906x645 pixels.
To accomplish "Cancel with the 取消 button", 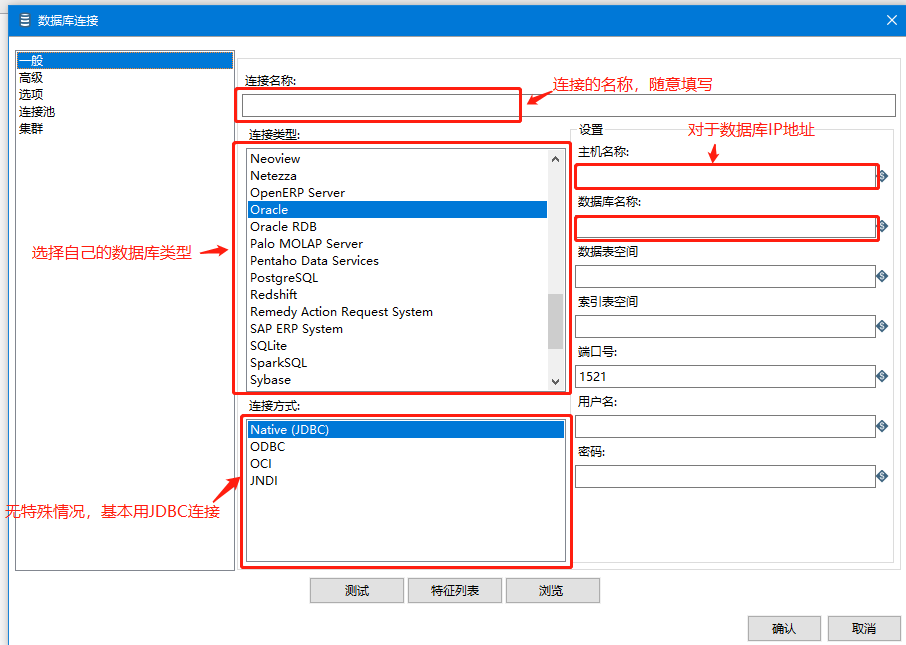I will click(x=864, y=628).
